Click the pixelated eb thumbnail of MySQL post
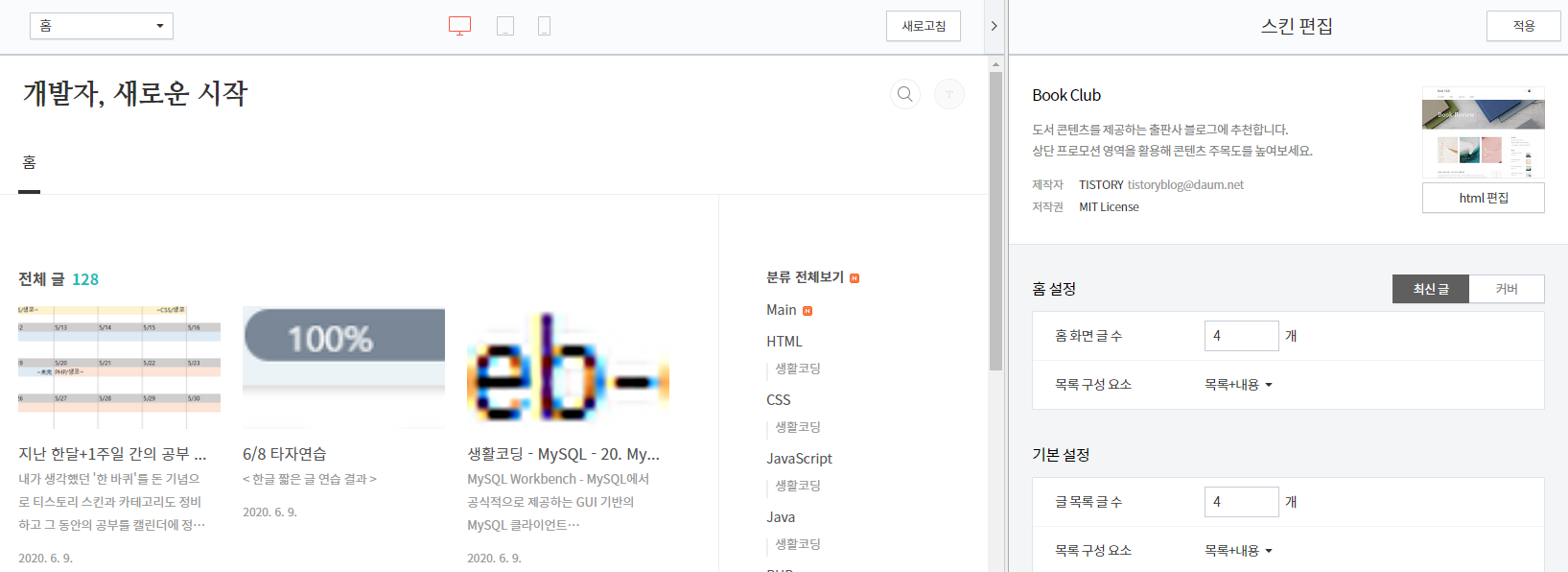 568,368
